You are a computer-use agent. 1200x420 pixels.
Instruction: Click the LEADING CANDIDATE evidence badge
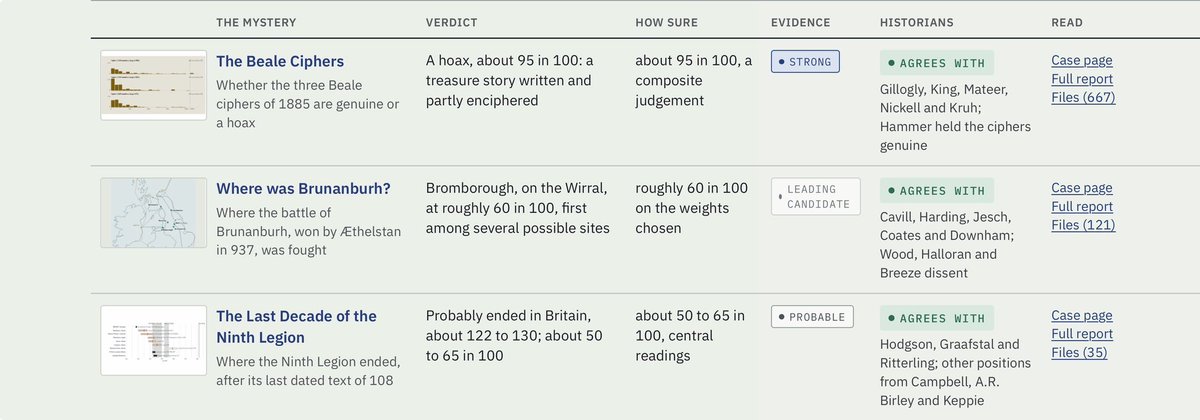[815, 196]
